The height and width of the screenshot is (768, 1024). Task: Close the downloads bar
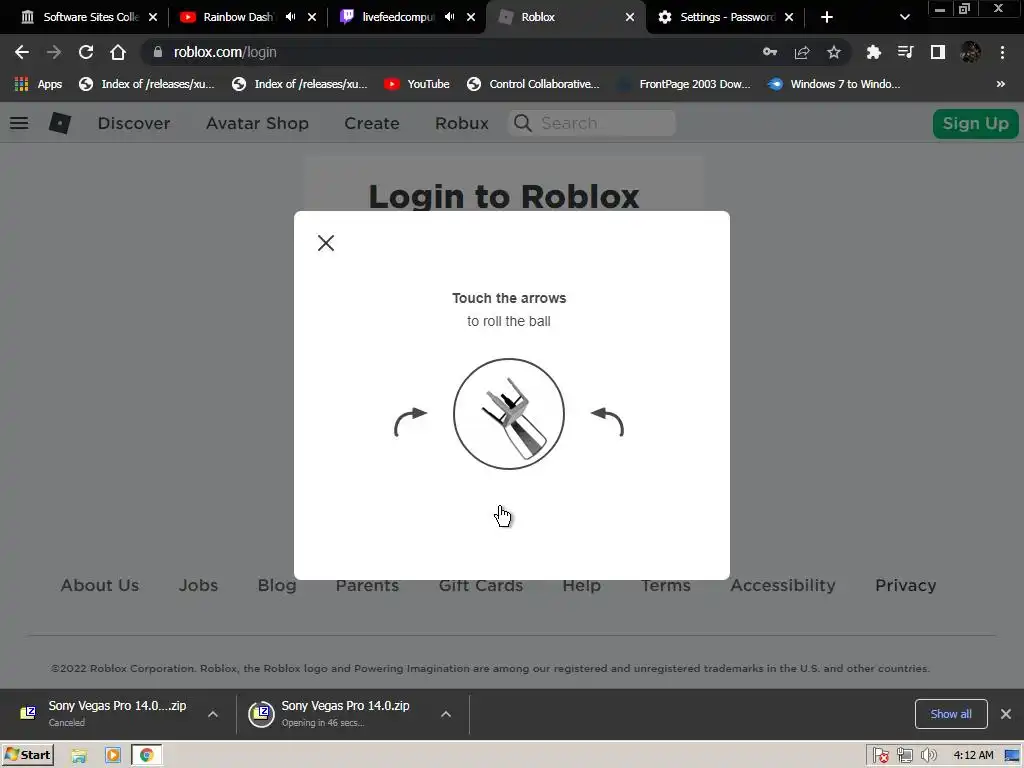coord(1006,714)
